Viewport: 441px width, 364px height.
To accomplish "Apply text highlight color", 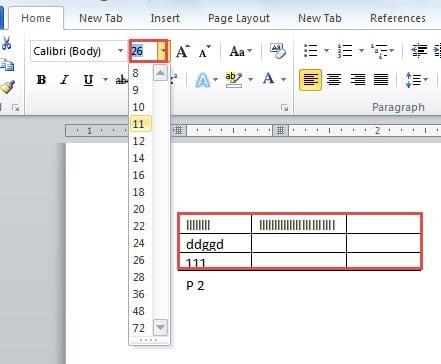I will point(234,80).
